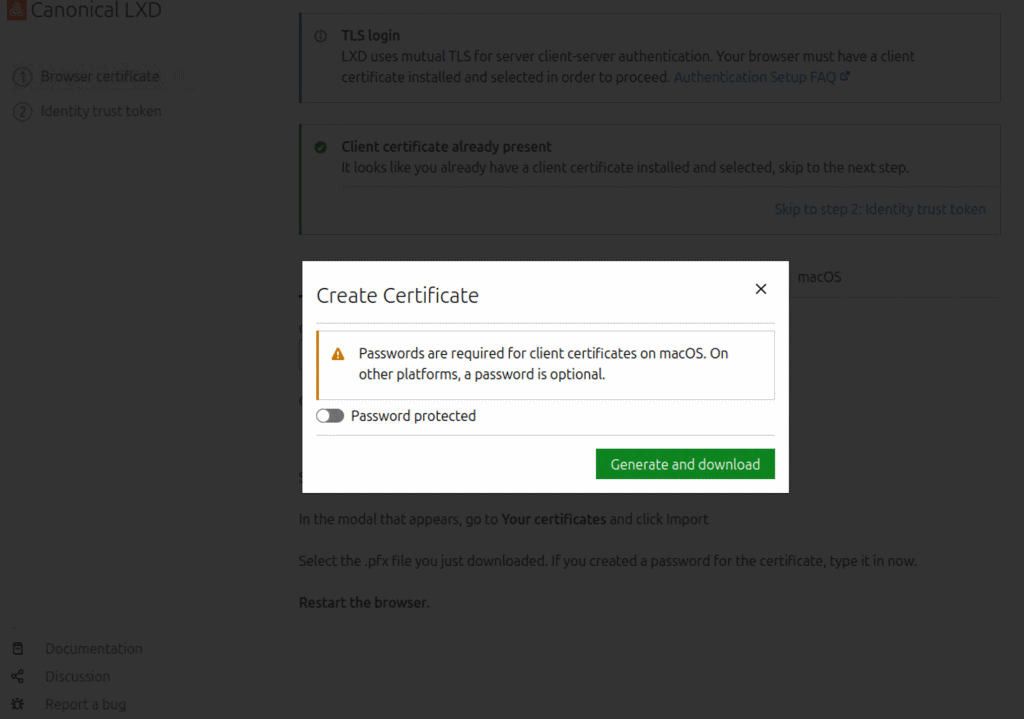Enable the Password protected toggle
This screenshot has height=719, width=1024.
pos(330,416)
